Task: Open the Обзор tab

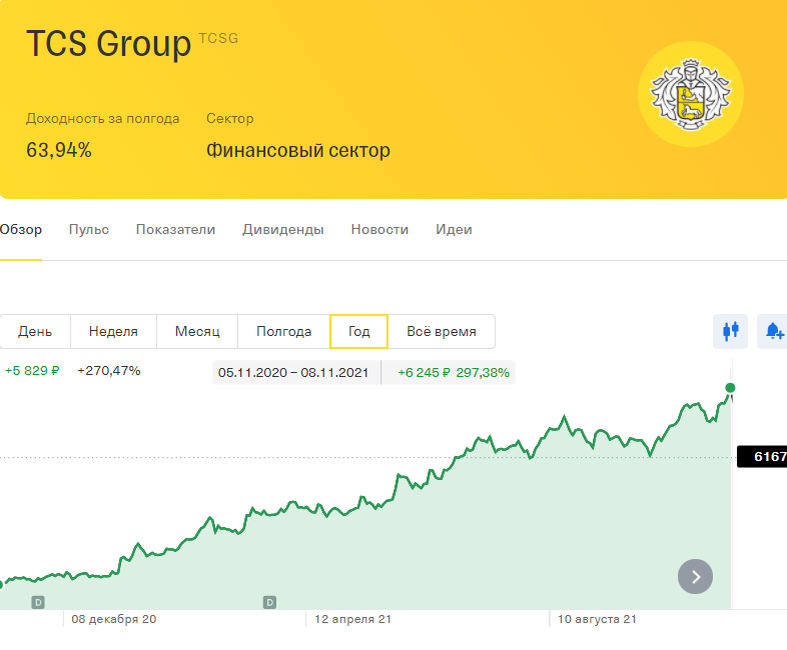Action: tap(21, 229)
